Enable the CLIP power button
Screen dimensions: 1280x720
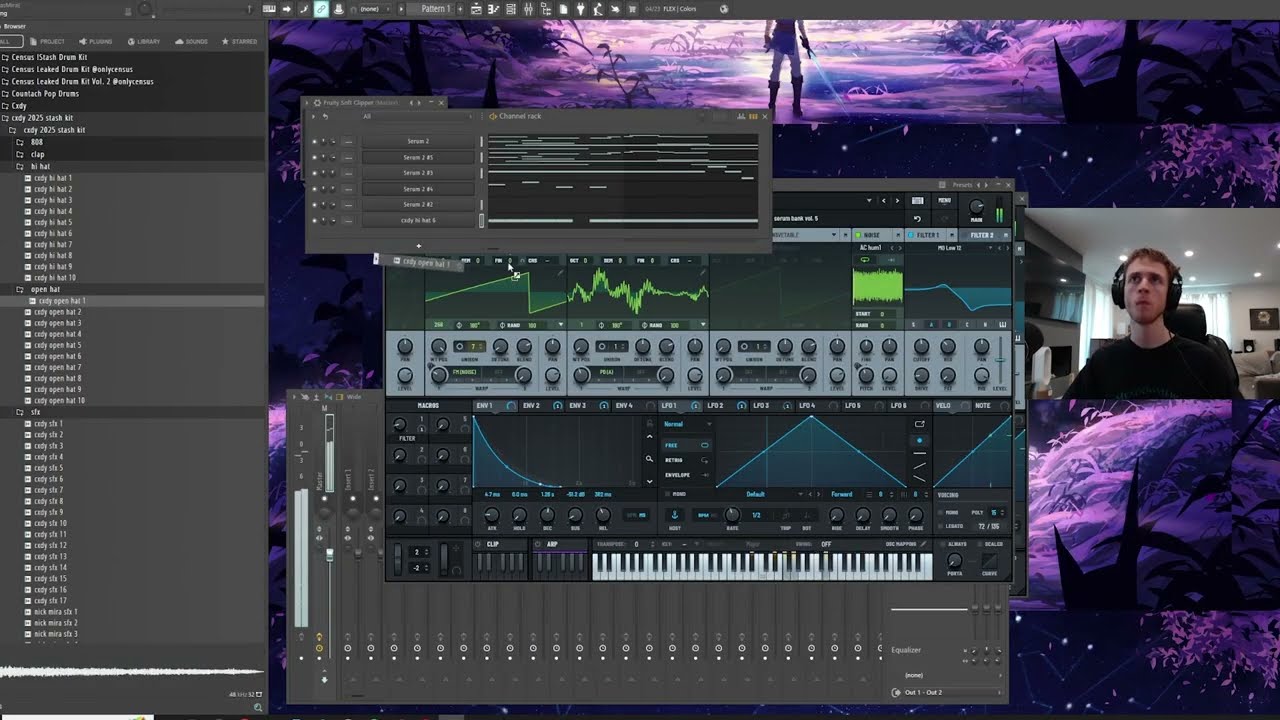click(480, 545)
